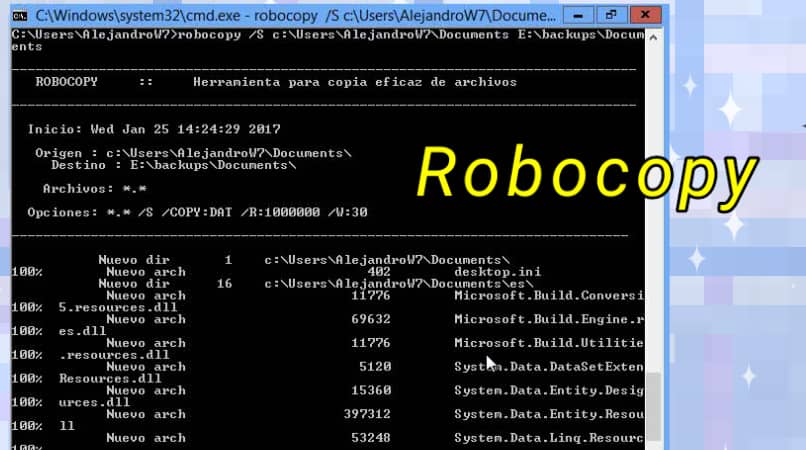Click the cmd.exe window title text
This screenshot has width=806, height=450.
point(296,16)
